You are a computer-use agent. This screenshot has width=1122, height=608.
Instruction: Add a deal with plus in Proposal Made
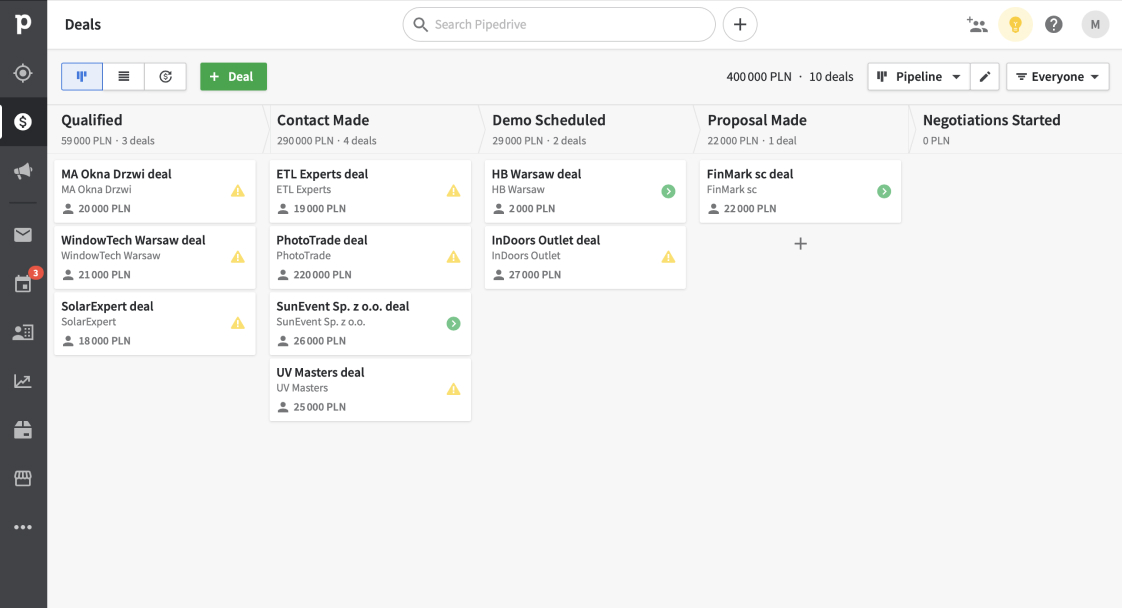(801, 244)
